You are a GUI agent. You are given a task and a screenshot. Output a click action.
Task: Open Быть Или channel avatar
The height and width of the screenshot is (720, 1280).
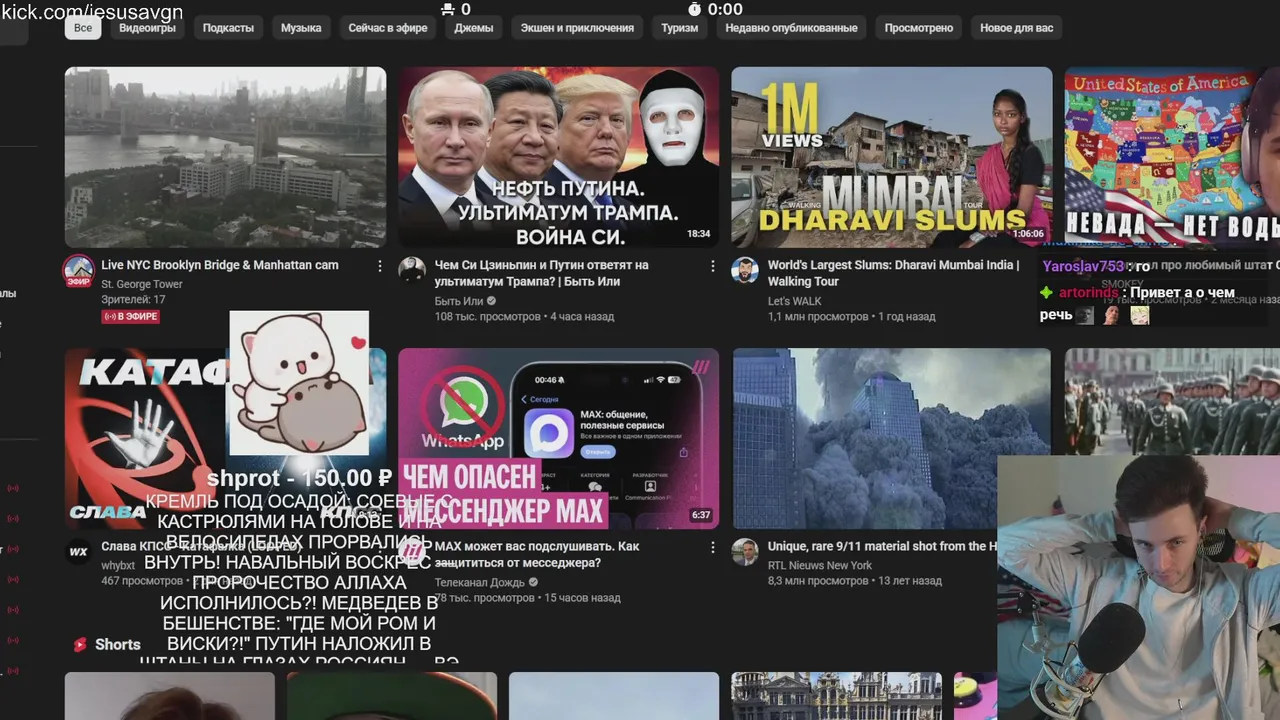coord(411,270)
